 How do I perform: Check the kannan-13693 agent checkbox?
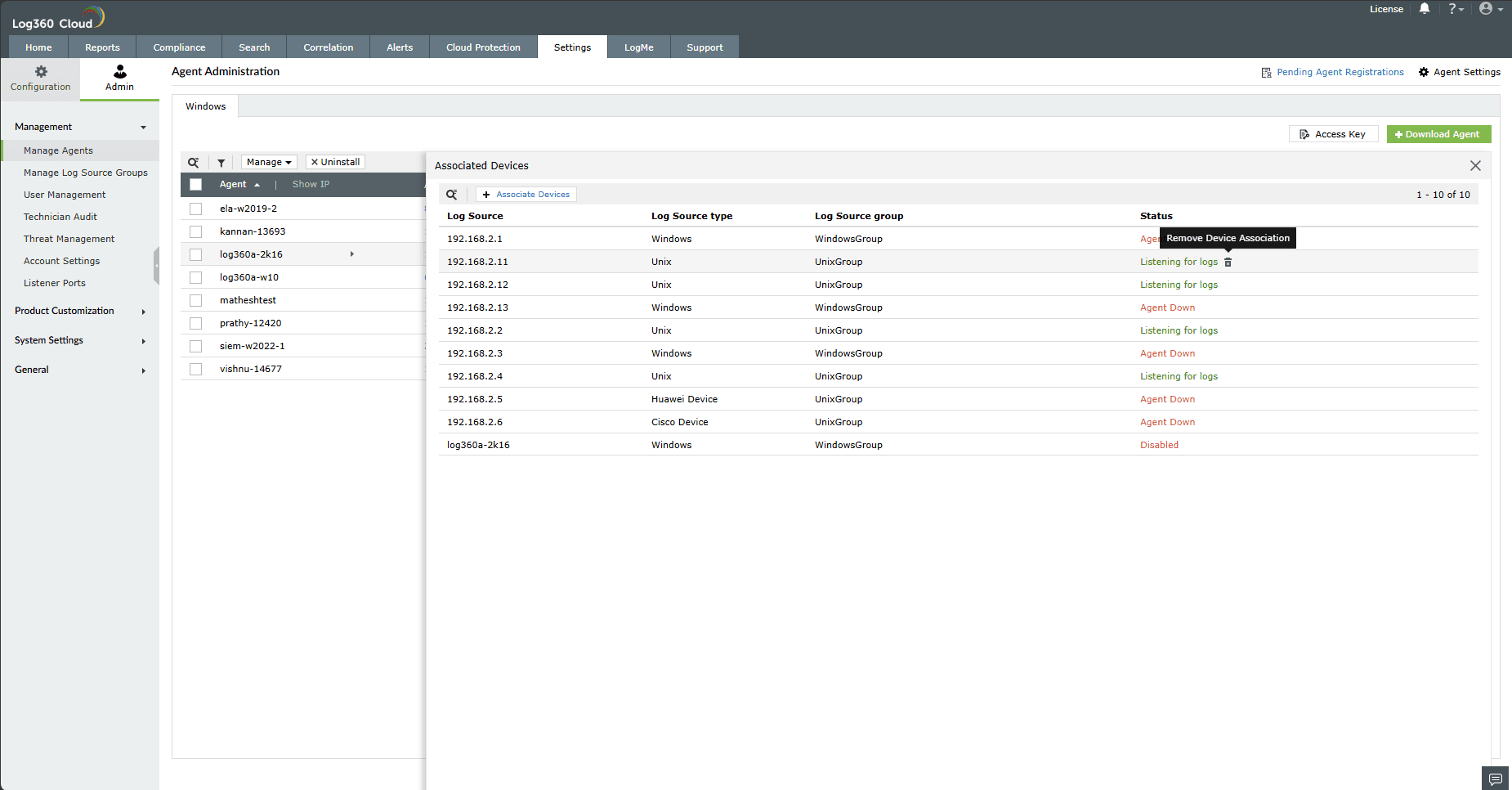tap(196, 232)
